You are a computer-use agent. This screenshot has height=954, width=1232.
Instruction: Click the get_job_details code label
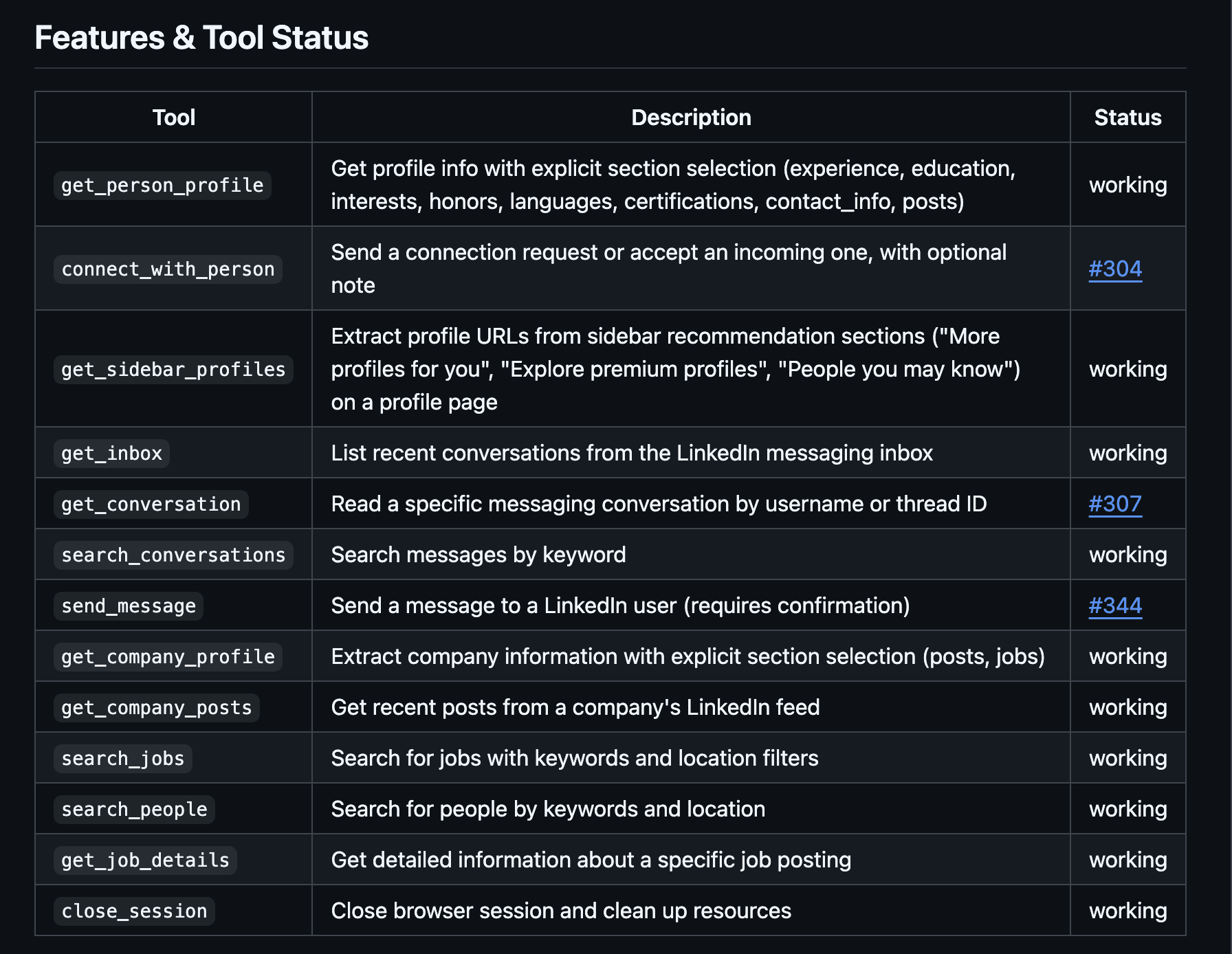pos(145,861)
